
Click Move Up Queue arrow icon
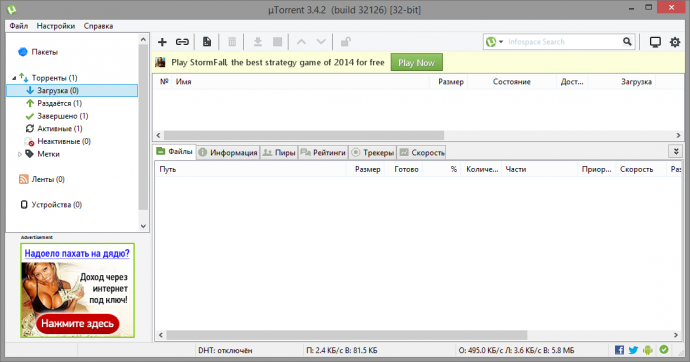[301, 42]
